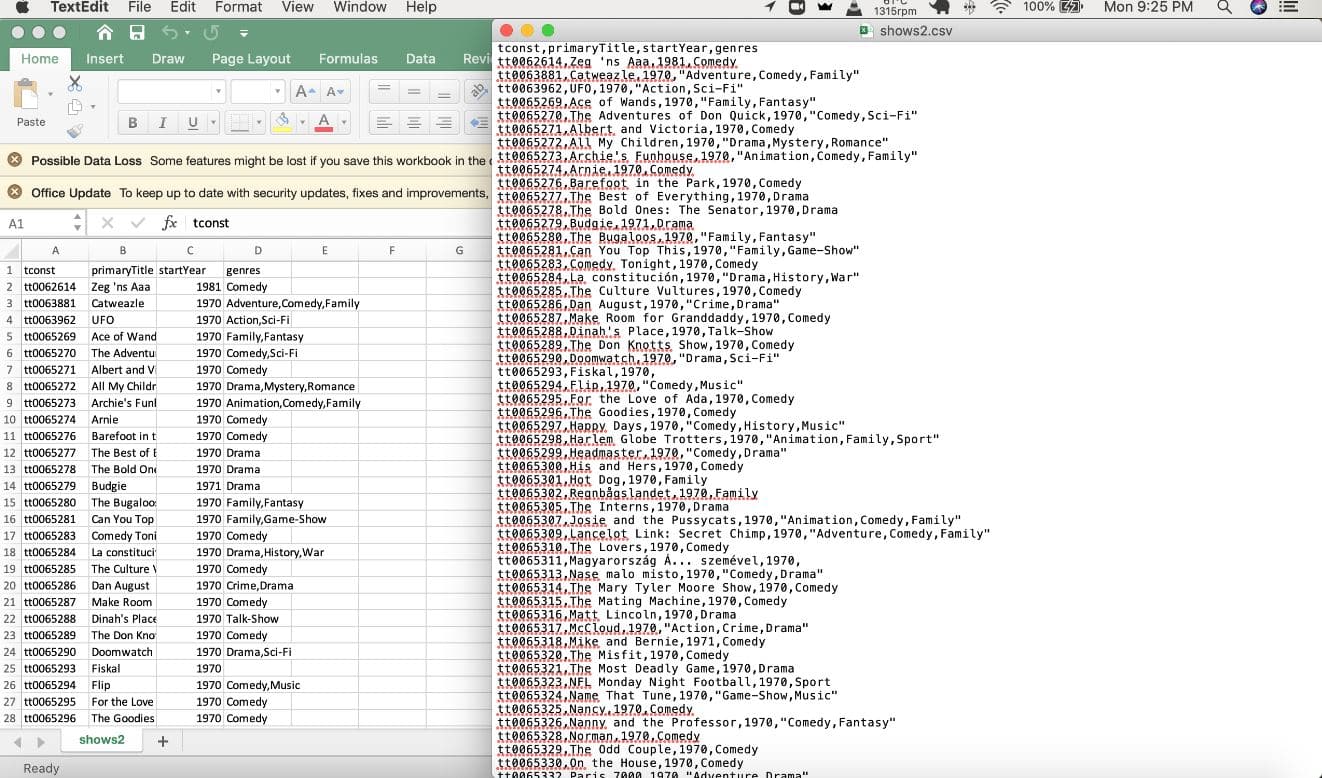Open the Apple menu
The image size is (1322, 778).
[x=22, y=7]
